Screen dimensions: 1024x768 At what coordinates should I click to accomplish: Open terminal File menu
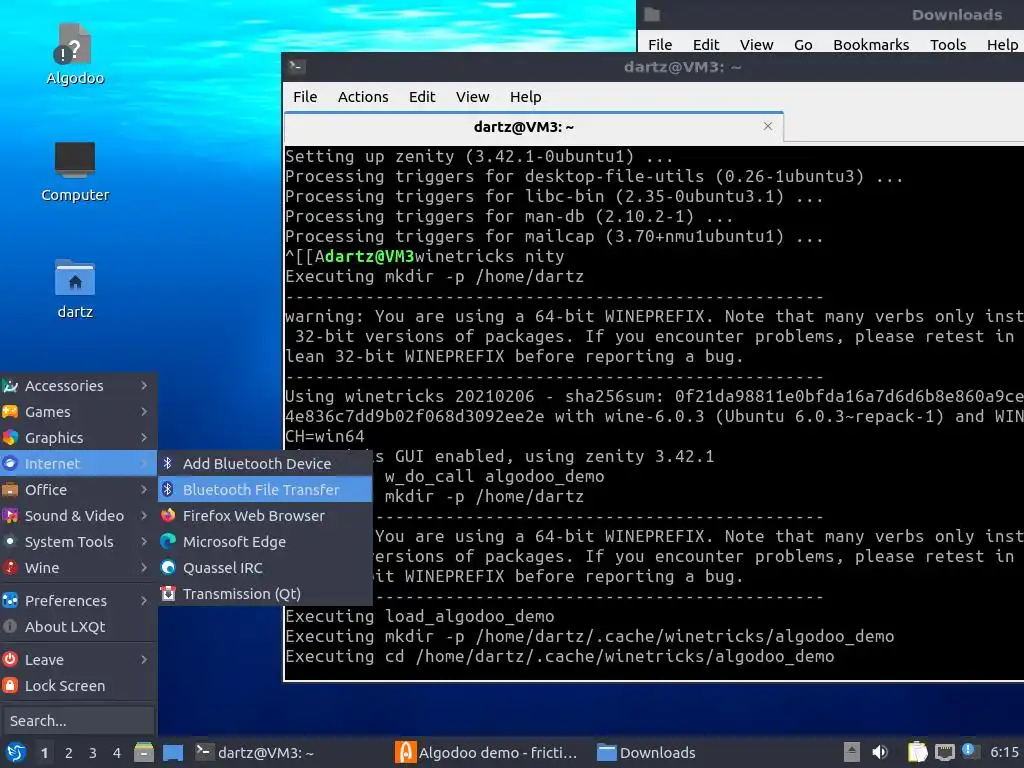click(x=305, y=97)
